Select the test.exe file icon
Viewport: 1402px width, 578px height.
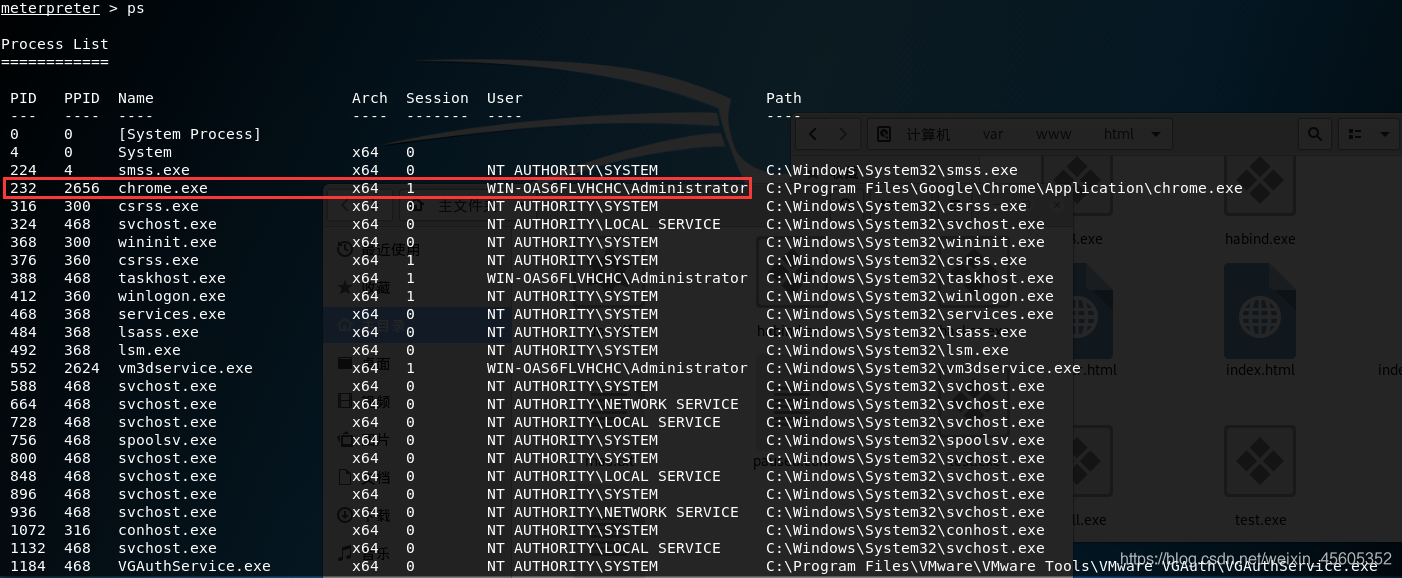1259,460
